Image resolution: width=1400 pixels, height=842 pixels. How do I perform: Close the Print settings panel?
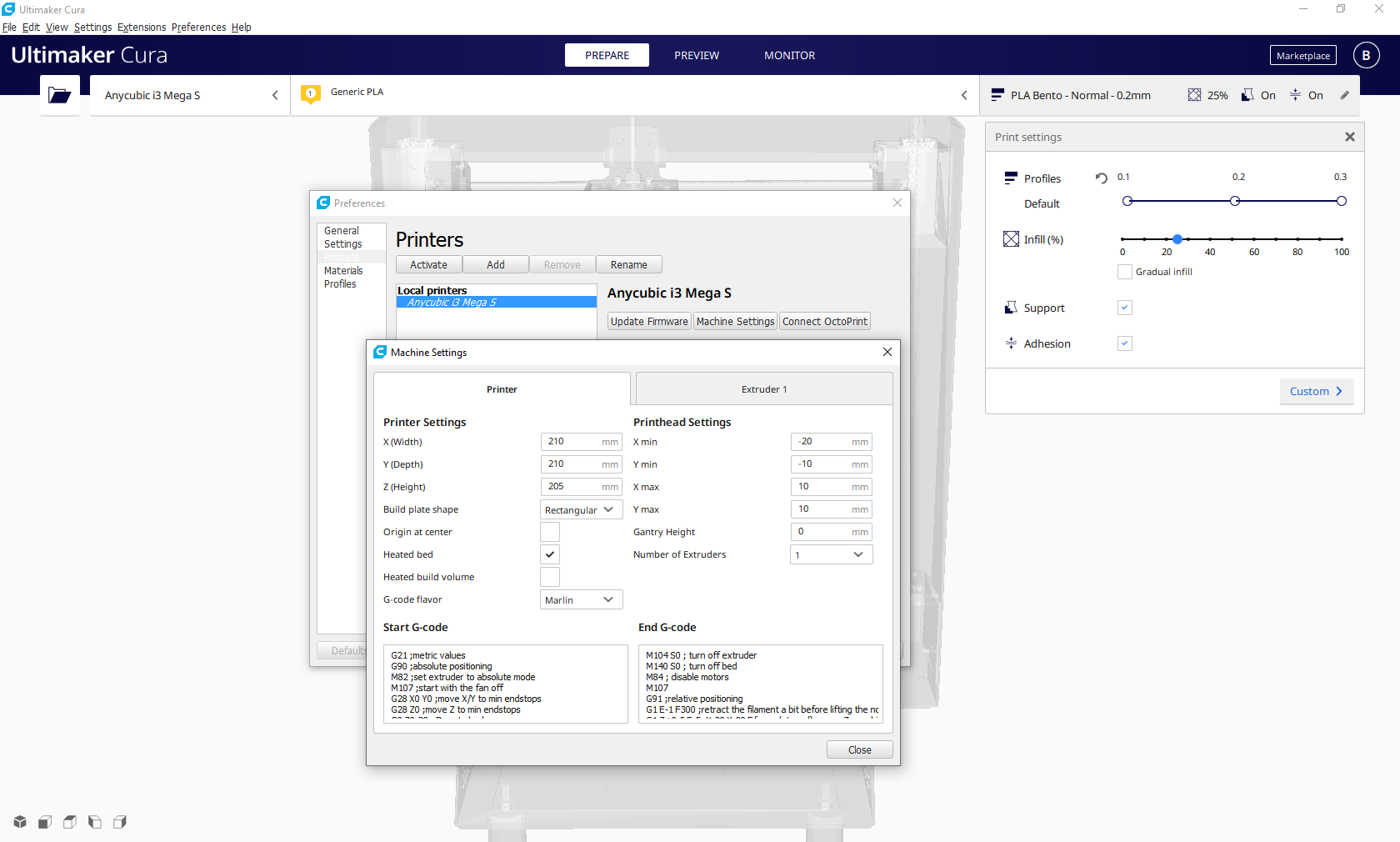tap(1350, 137)
